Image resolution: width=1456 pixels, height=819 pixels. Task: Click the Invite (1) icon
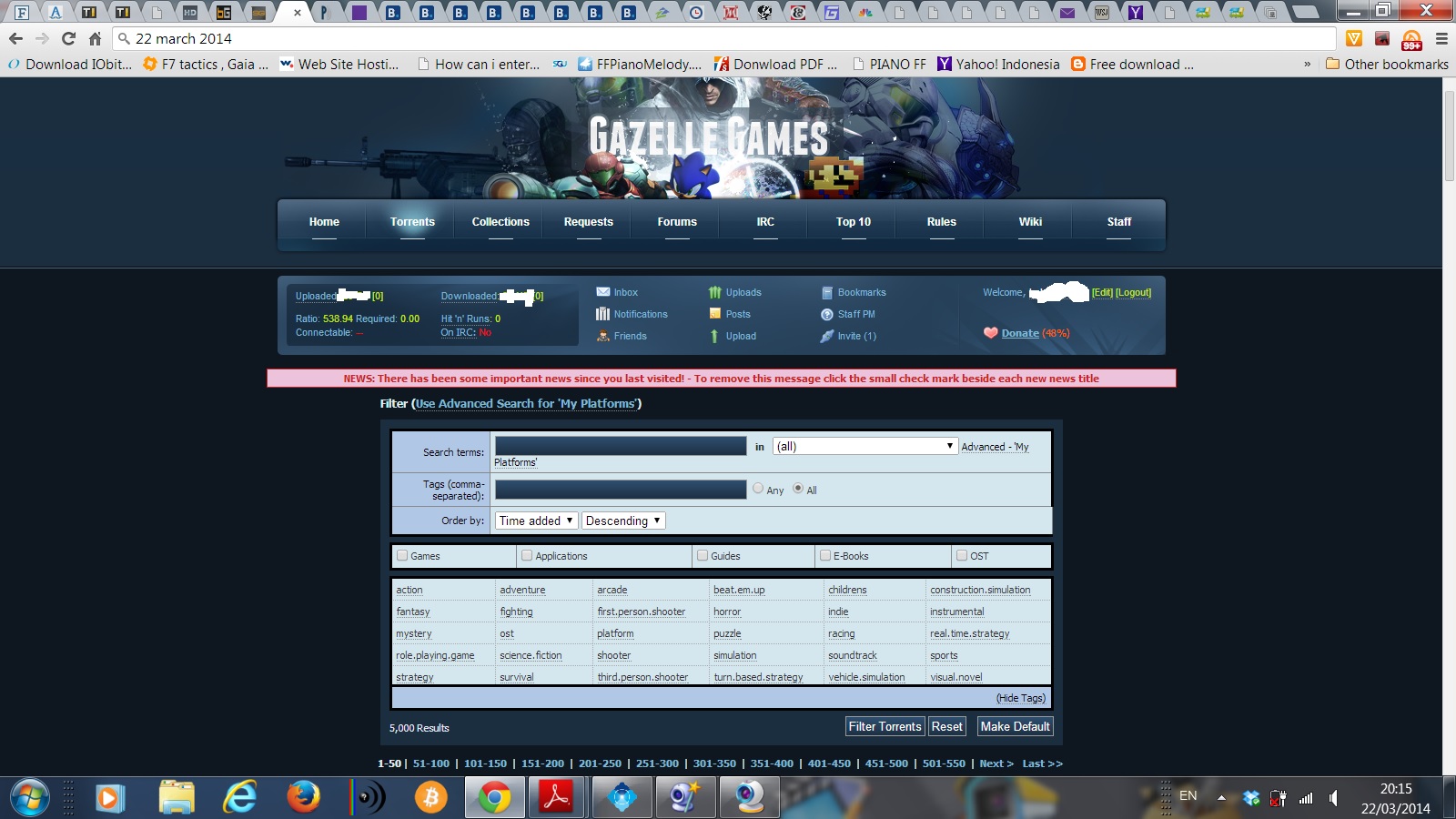[x=827, y=336]
